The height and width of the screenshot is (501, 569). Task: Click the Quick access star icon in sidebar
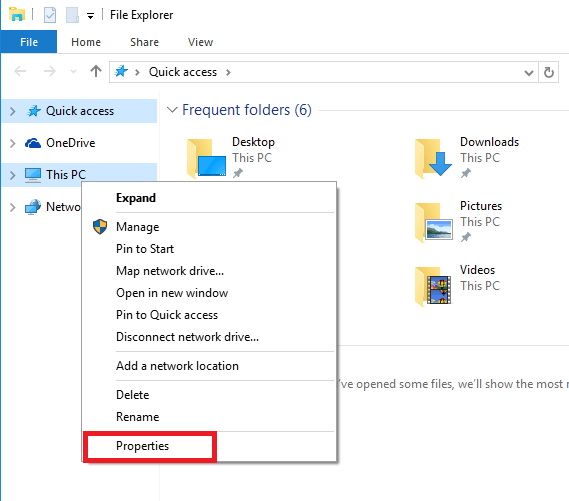click(34, 111)
